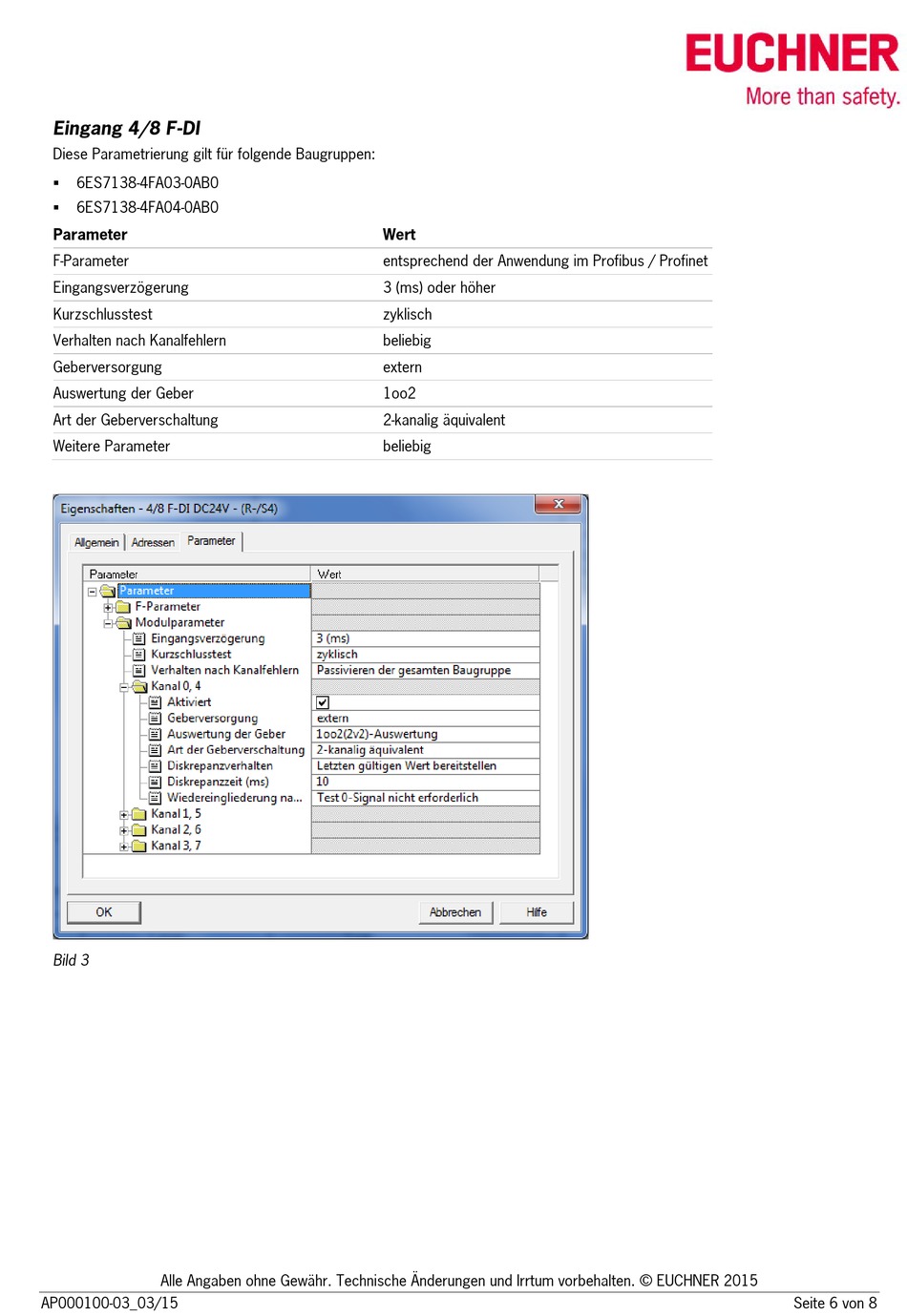The height and width of the screenshot is (1316, 907).
Task: Click the 'Bild 3' caption
Action: pyautogui.click(x=71, y=960)
